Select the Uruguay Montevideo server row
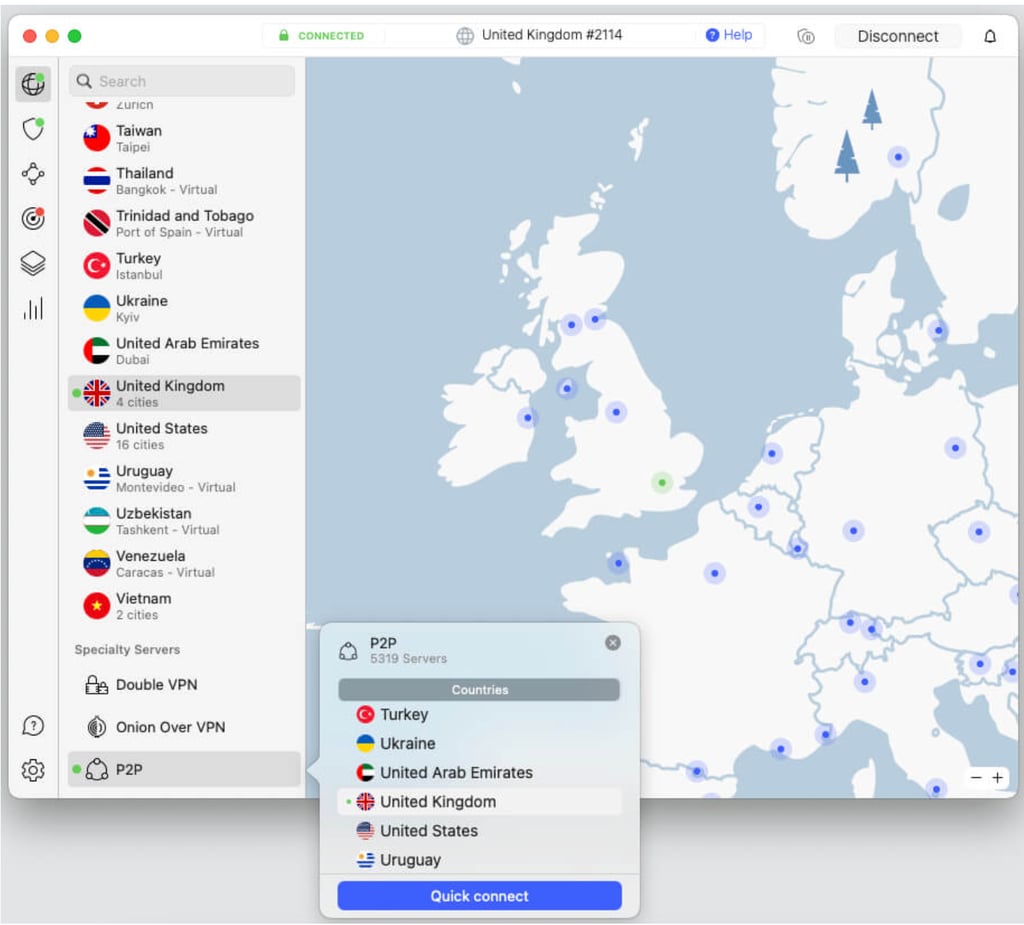 [184, 478]
